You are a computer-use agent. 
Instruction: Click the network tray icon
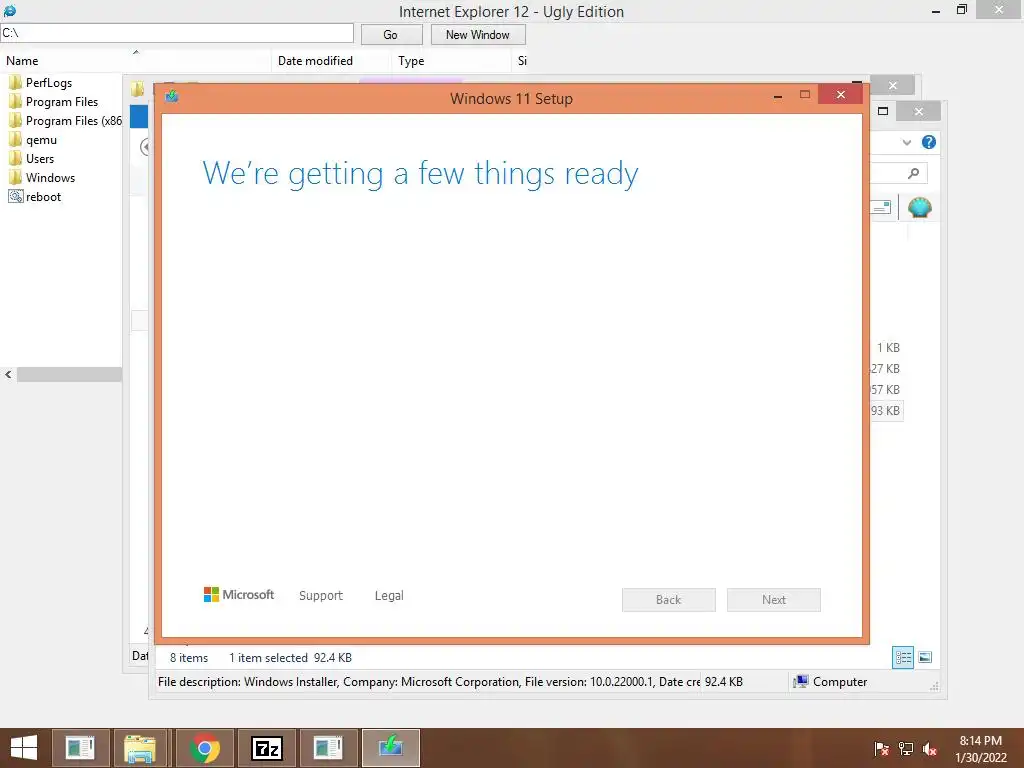[906, 749]
